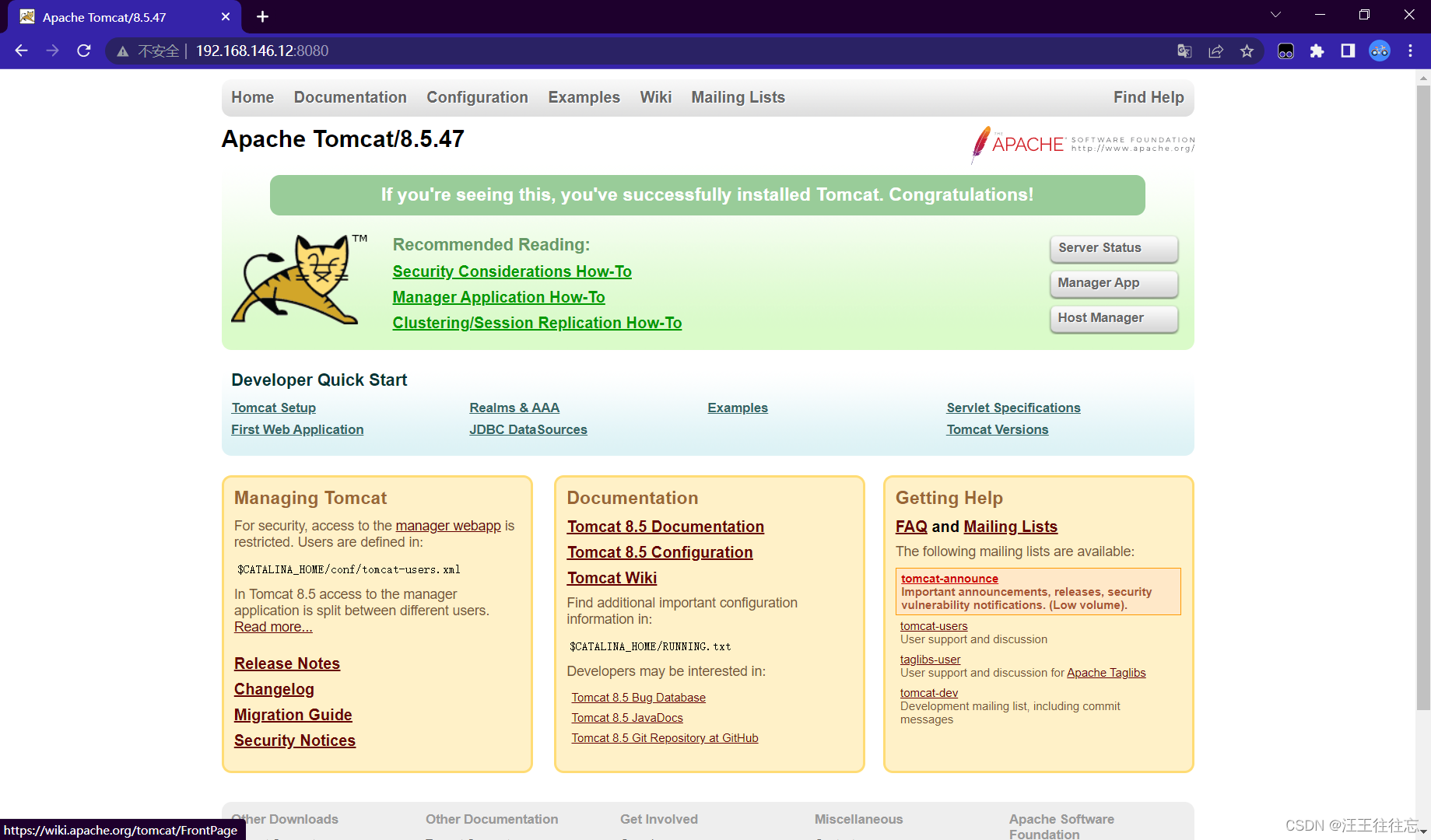Viewport: 1431px width, 840px height.
Task: Open Clustering/Session Replication How-To link
Action: (x=537, y=323)
